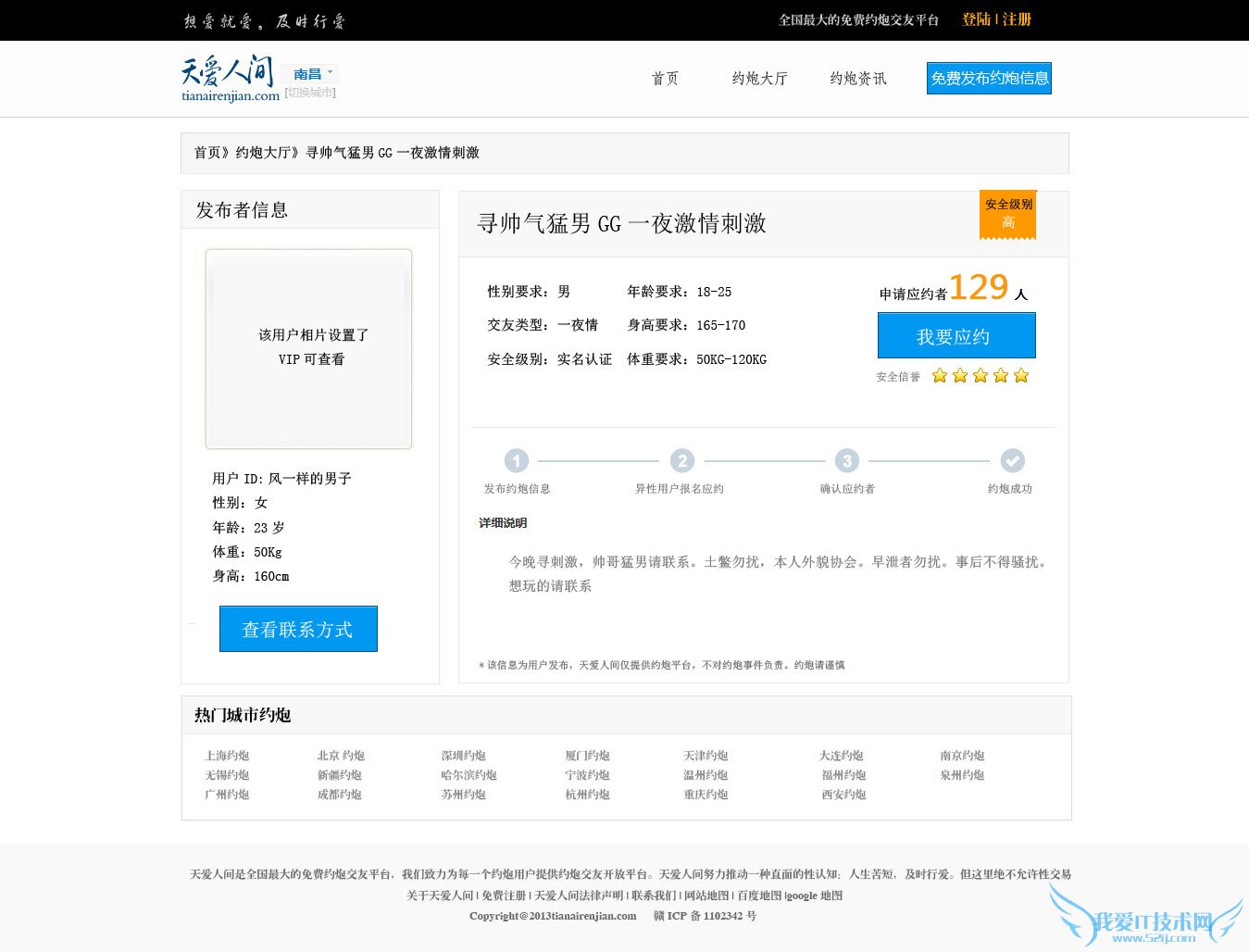
Task: Click the final checkmark step icon
Action: point(1012,460)
